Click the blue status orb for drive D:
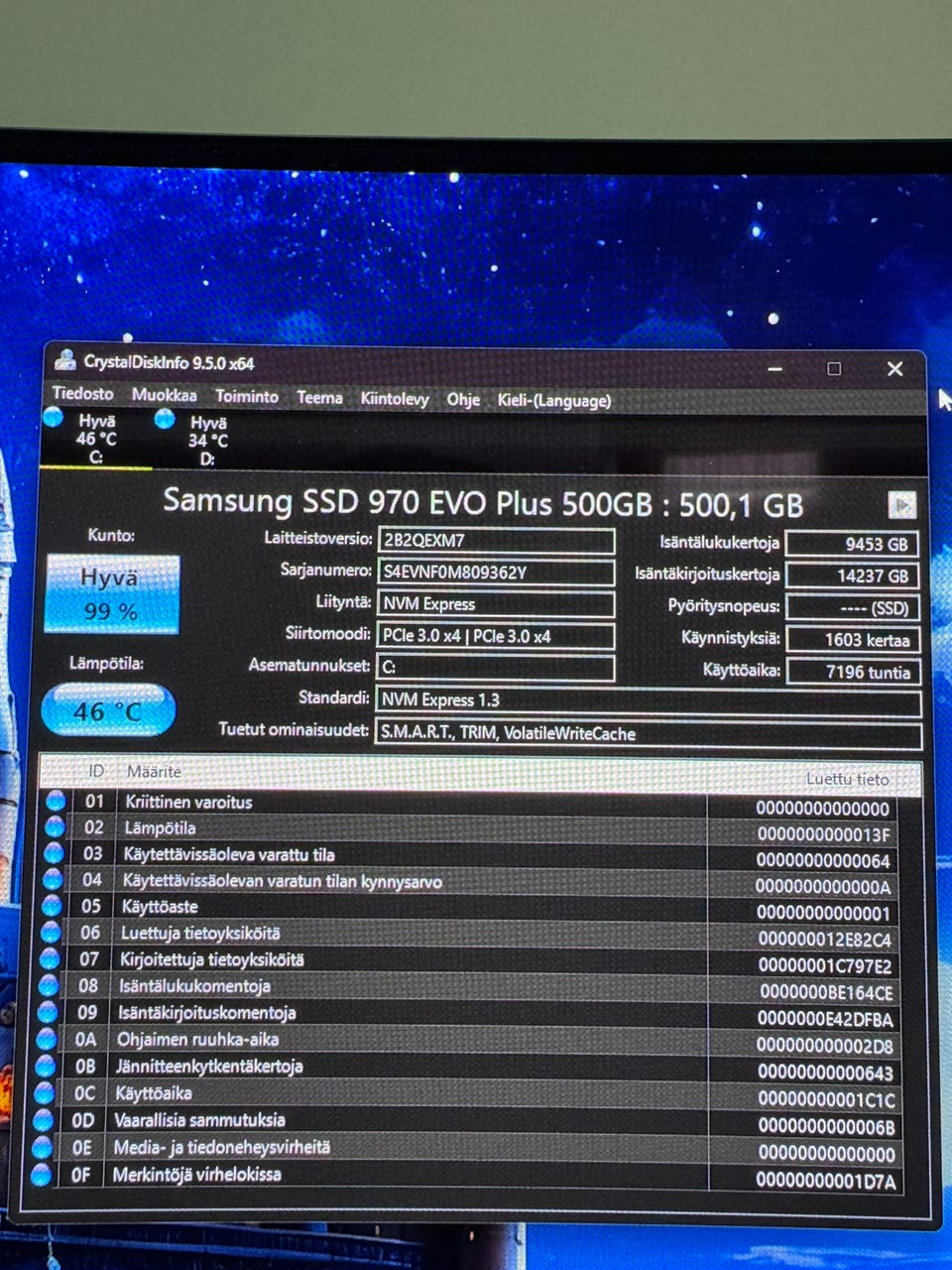Image resolution: width=952 pixels, height=1270 pixels. tap(165, 420)
